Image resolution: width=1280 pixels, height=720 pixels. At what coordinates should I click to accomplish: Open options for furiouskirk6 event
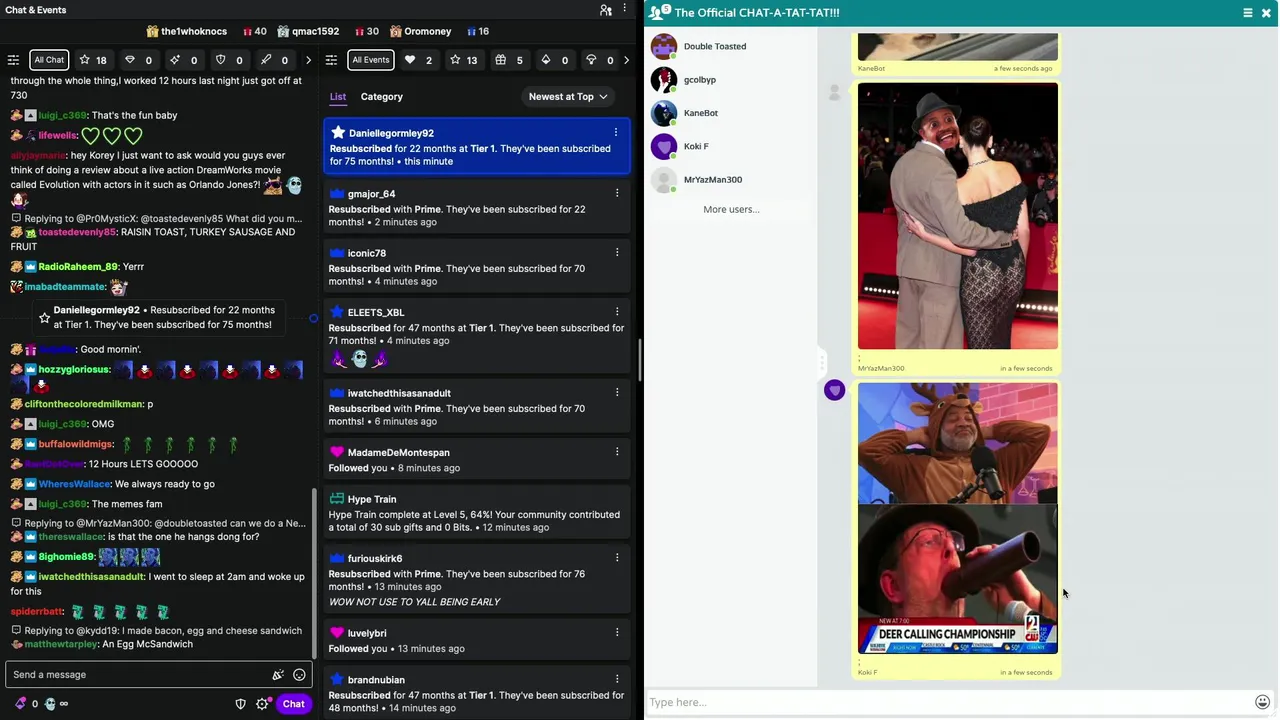616,558
